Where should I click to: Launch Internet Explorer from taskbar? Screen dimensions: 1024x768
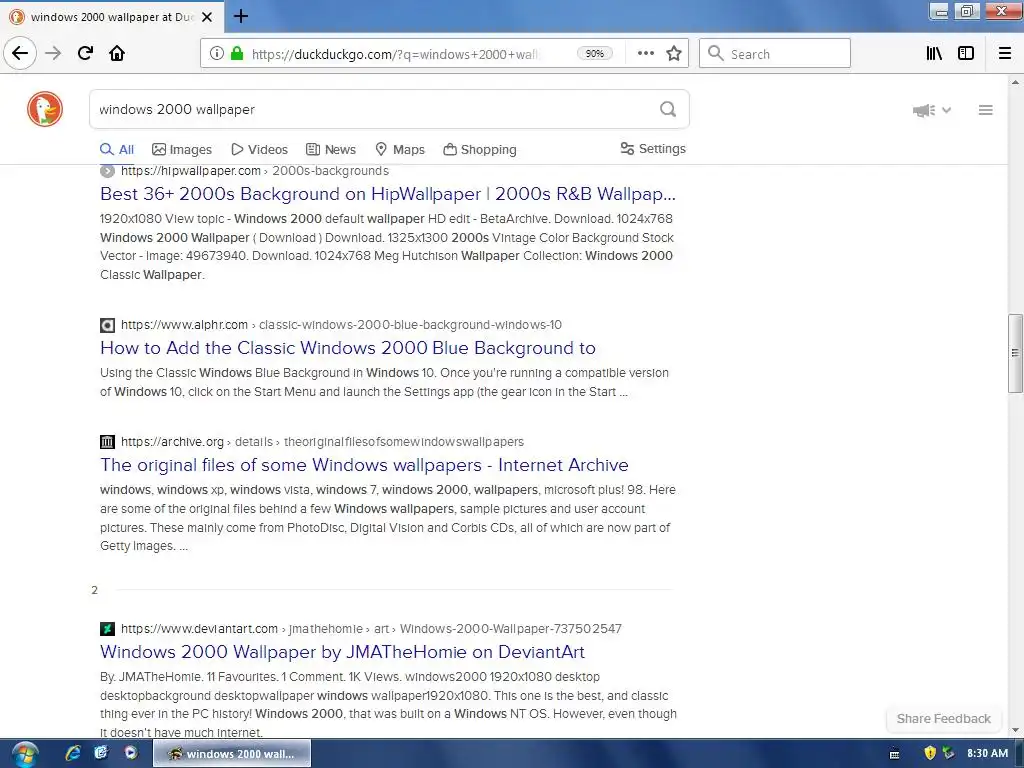pos(73,753)
